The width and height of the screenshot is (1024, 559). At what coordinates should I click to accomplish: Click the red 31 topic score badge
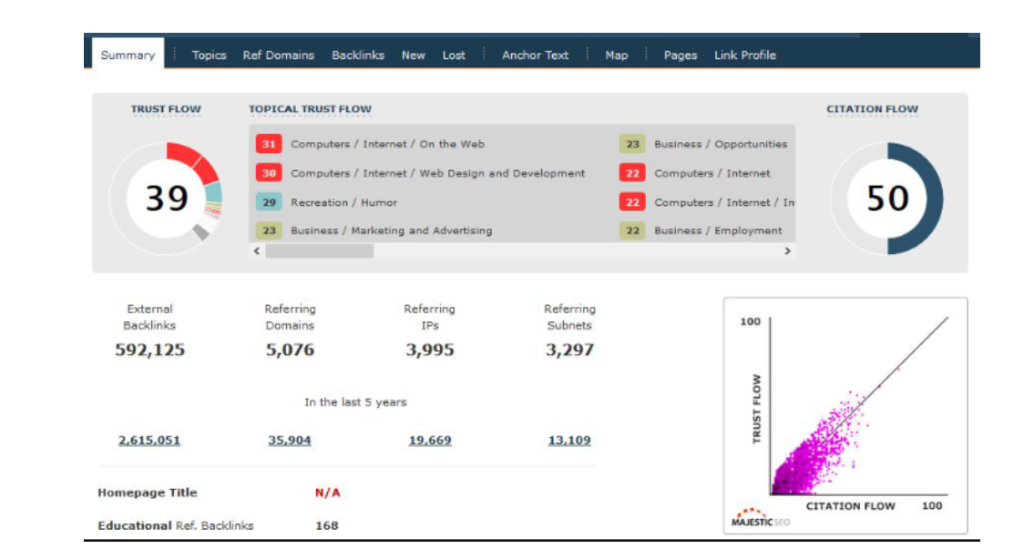268,144
